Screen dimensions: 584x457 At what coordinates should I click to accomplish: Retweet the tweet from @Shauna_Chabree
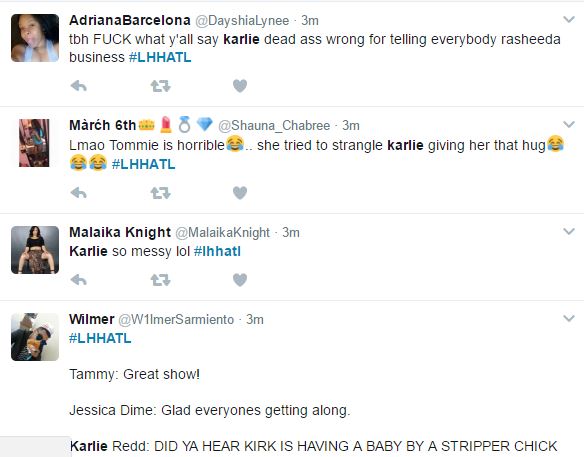click(161, 193)
